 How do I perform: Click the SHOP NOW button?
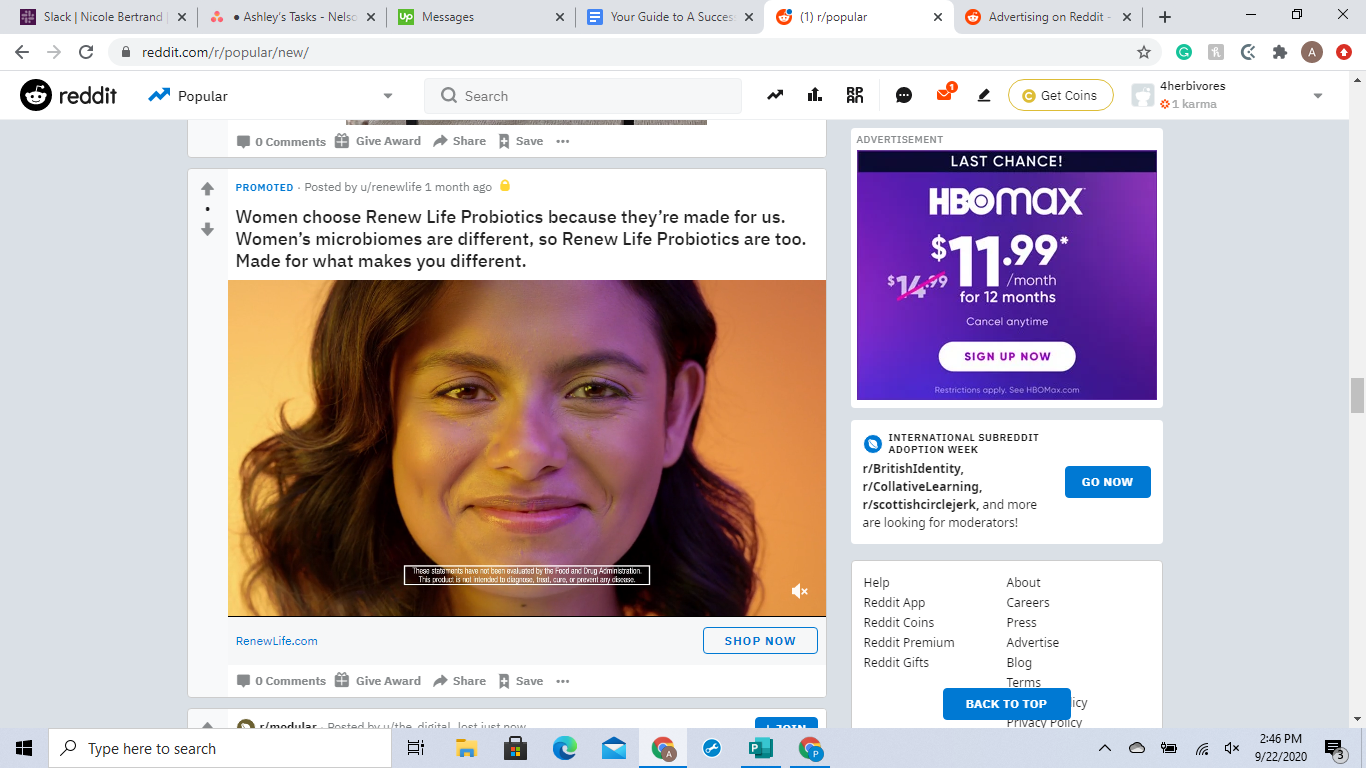coord(760,641)
